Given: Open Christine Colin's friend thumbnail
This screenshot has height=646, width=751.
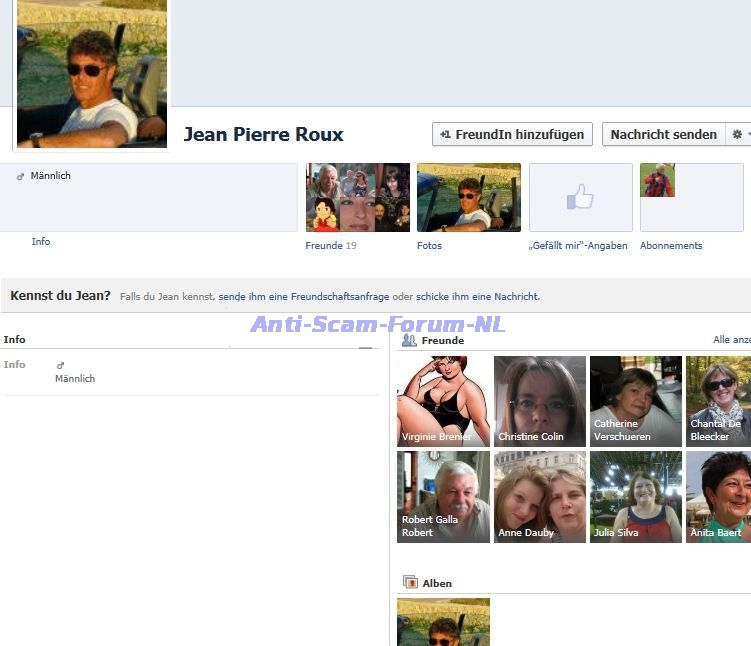Looking at the screenshot, I should (x=540, y=401).
